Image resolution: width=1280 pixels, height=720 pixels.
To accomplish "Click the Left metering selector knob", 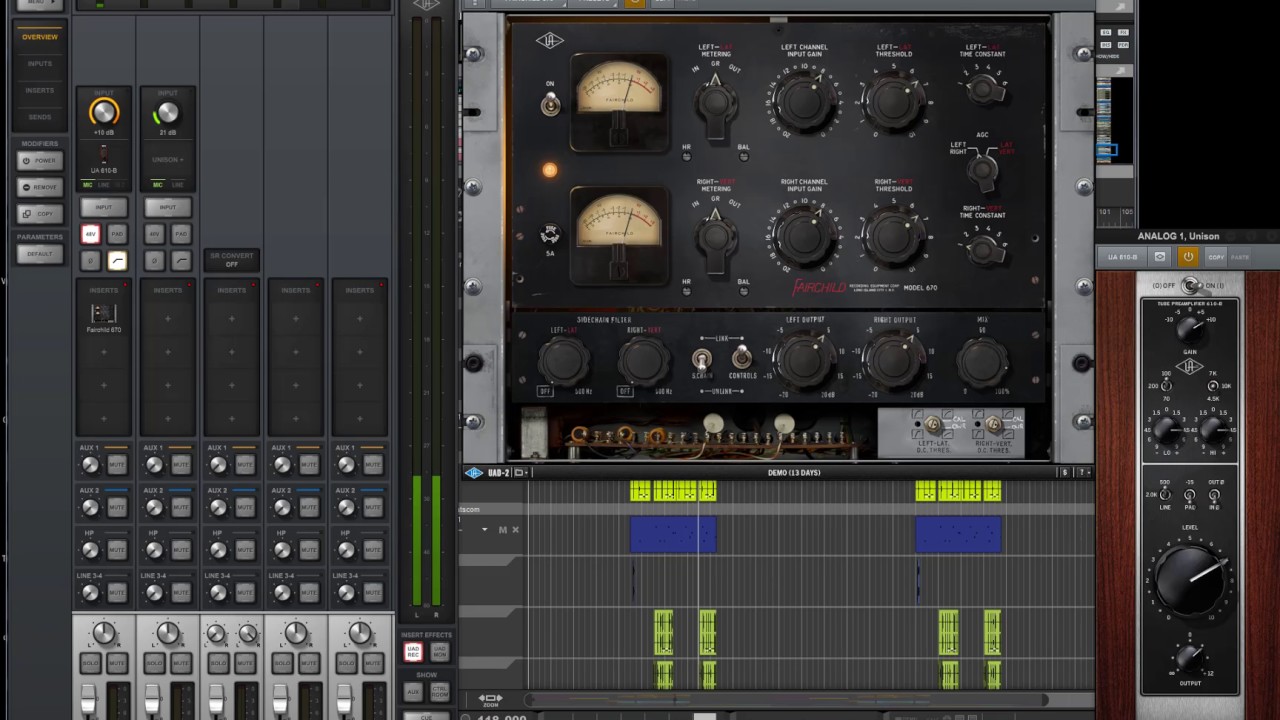I will [x=715, y=102].
